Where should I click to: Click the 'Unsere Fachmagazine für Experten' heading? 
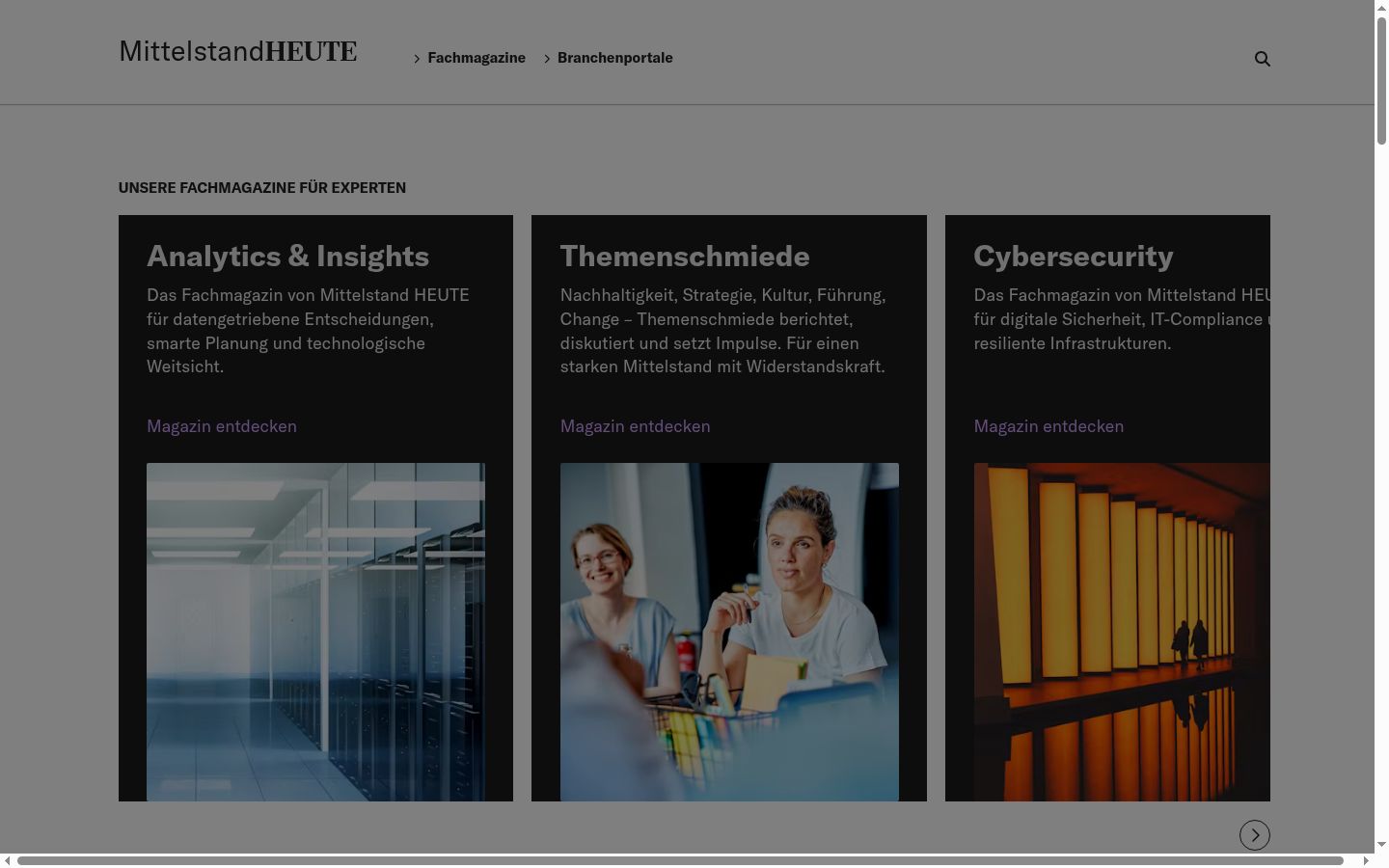click(262, 188)
